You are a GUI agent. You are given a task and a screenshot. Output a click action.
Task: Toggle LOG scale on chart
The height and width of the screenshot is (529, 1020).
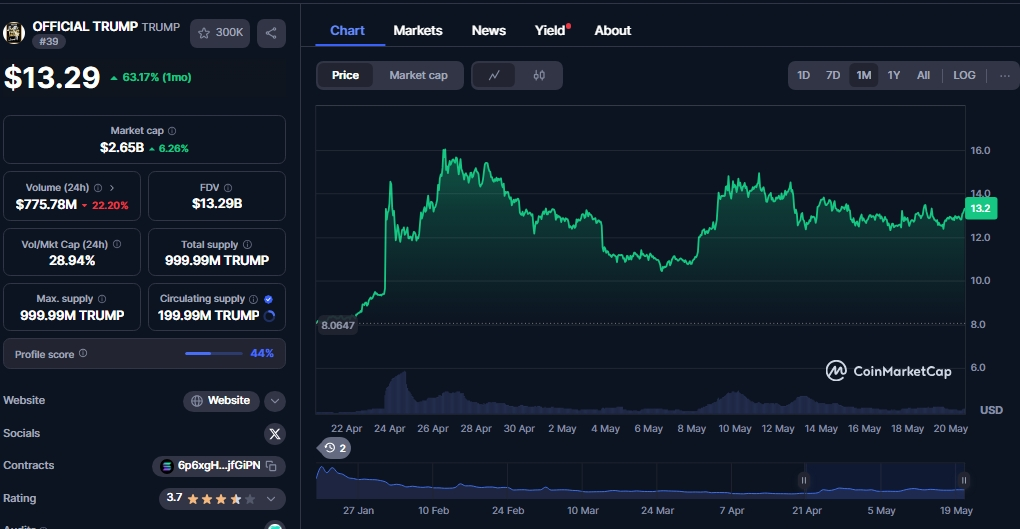click(x=964, y=75)
